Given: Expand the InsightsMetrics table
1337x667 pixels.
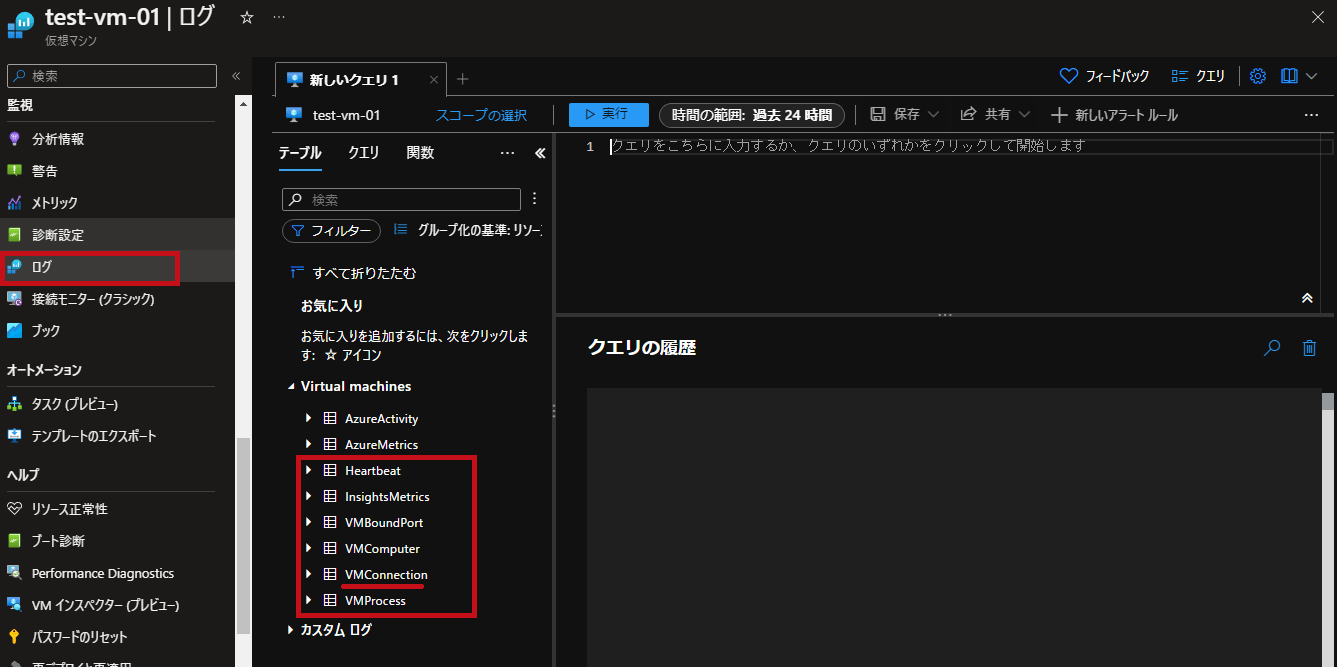Looking at the screenshot, I should [x=309, y=496].
